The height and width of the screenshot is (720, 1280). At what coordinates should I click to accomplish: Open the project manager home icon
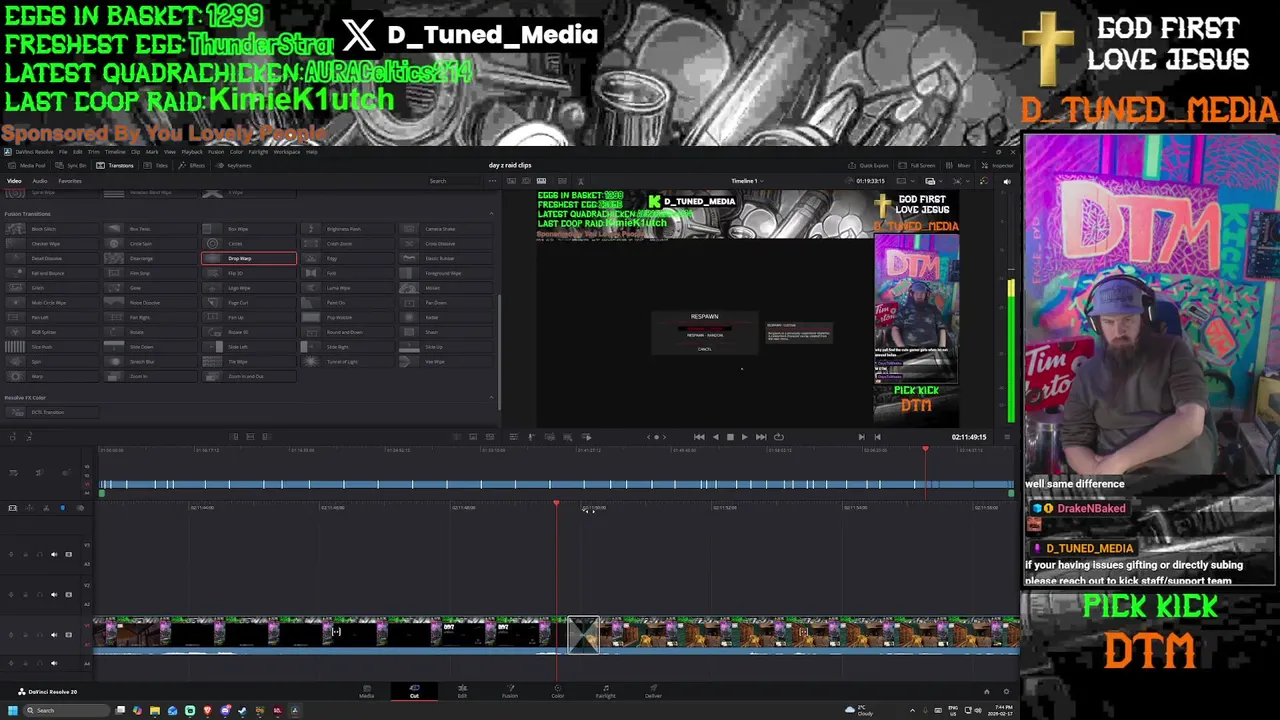pyautogui.click(x=986, y=691)
